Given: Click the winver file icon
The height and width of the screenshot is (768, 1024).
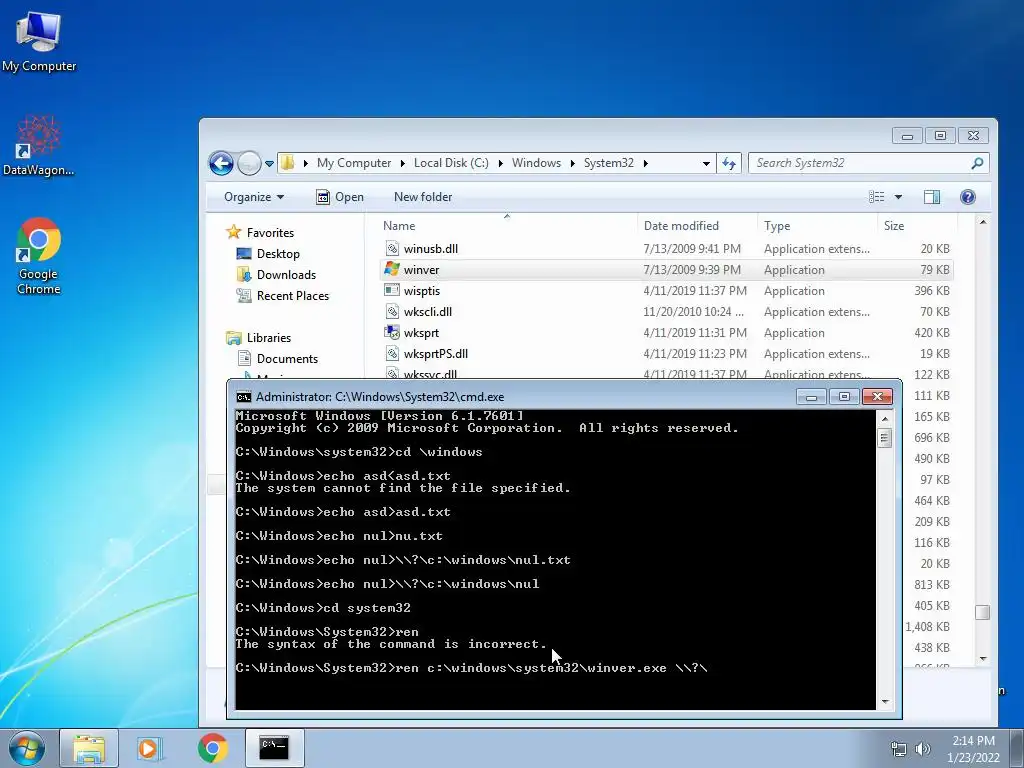Looking at the screenshot, I should 392,269.
